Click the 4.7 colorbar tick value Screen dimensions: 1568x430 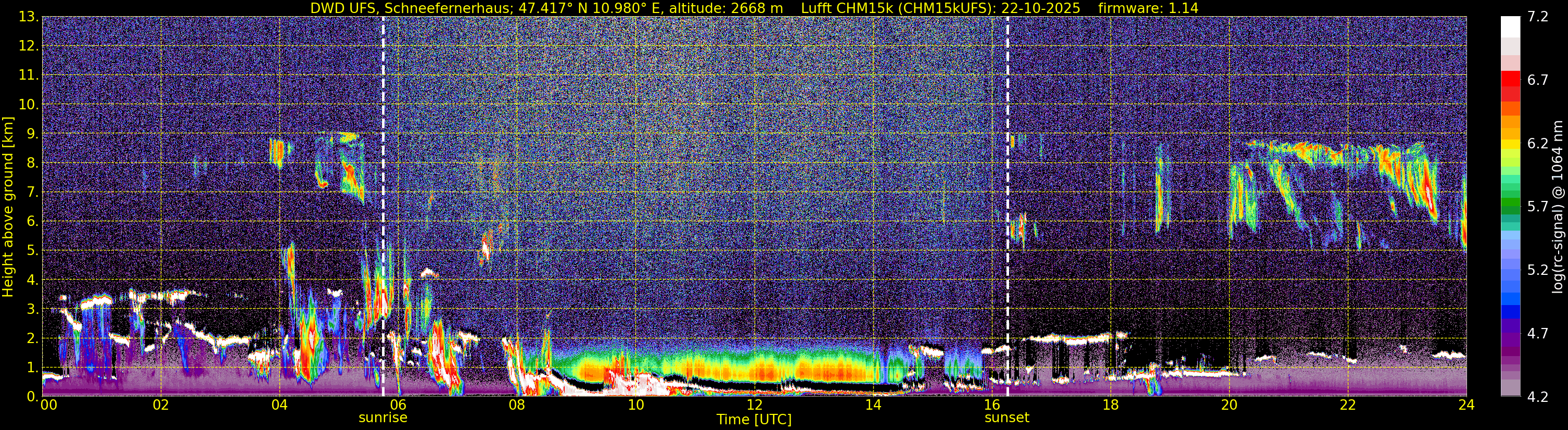pos(1538,334)
